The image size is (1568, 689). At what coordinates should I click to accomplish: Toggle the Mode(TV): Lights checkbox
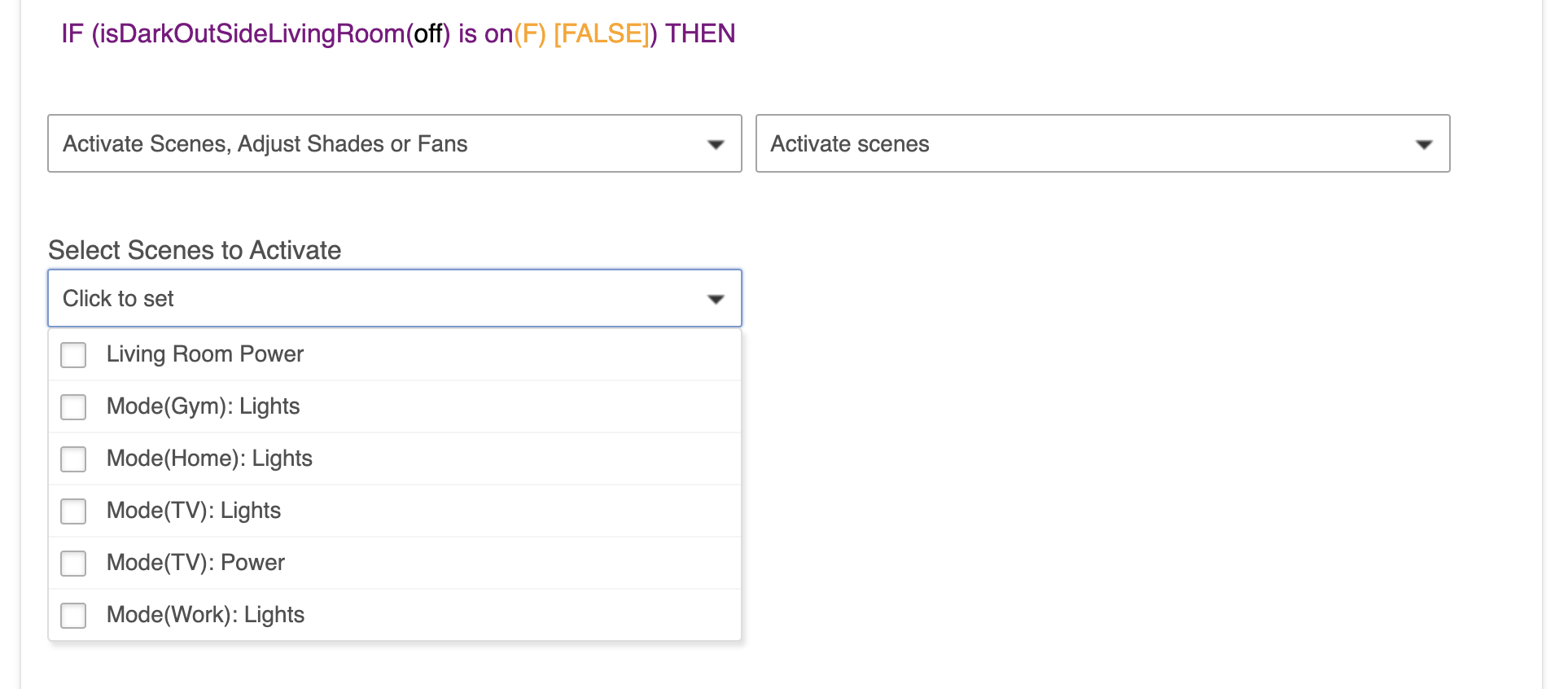pyautogui.click(x=73, y=511)
